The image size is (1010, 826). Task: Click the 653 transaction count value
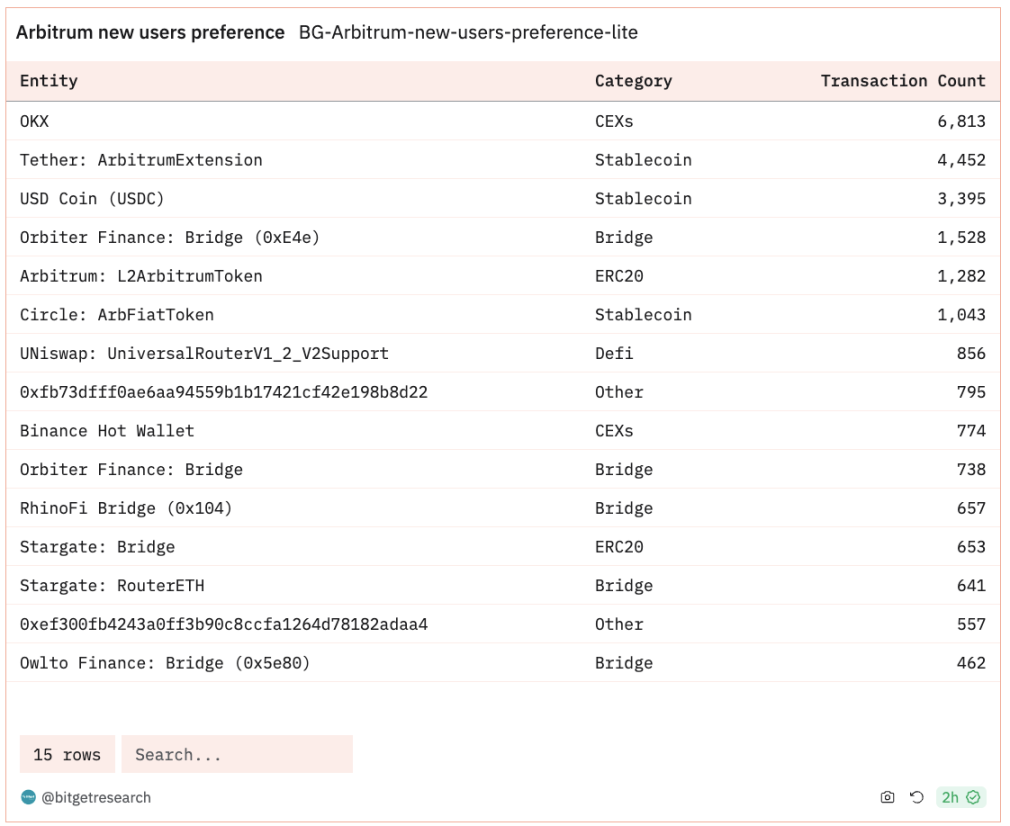(x=971, y=546)
